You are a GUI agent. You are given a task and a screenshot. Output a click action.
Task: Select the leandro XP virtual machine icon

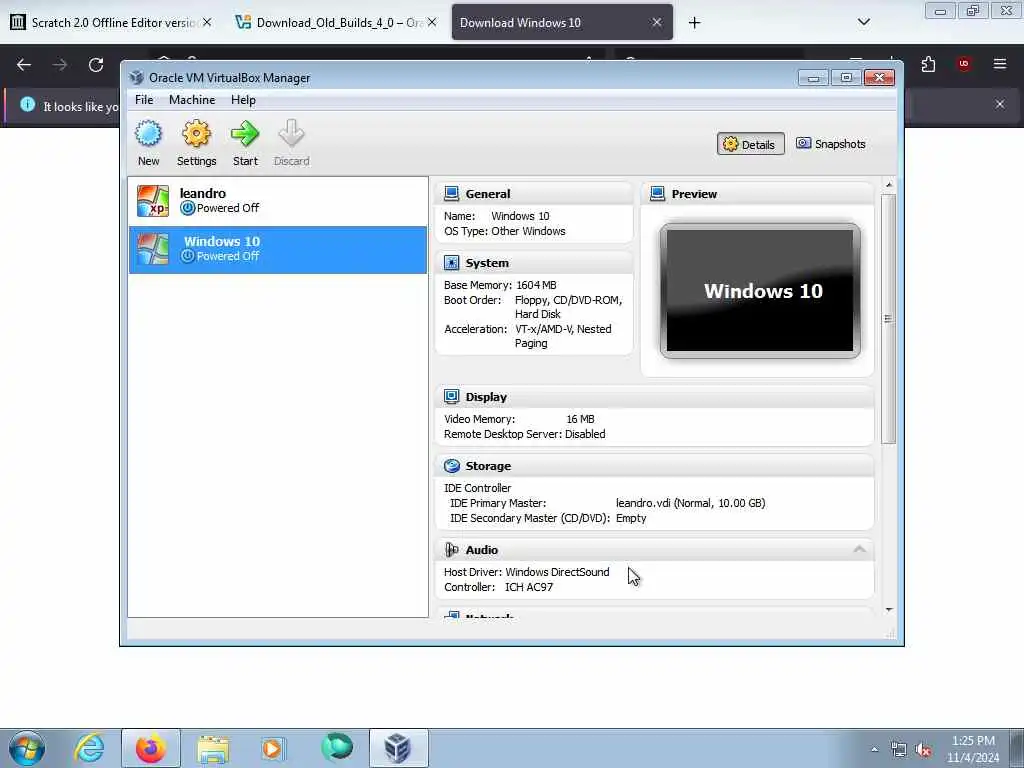(153, 200)
